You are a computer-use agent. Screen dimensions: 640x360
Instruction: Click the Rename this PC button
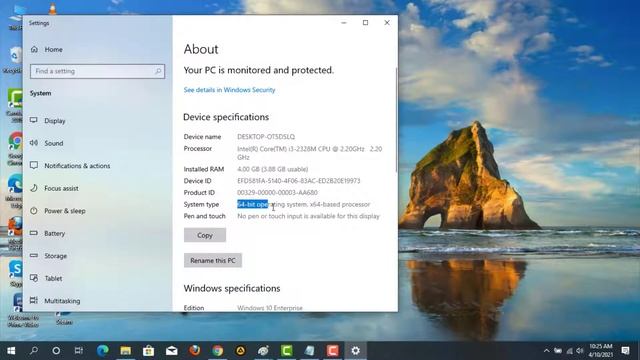213,260
